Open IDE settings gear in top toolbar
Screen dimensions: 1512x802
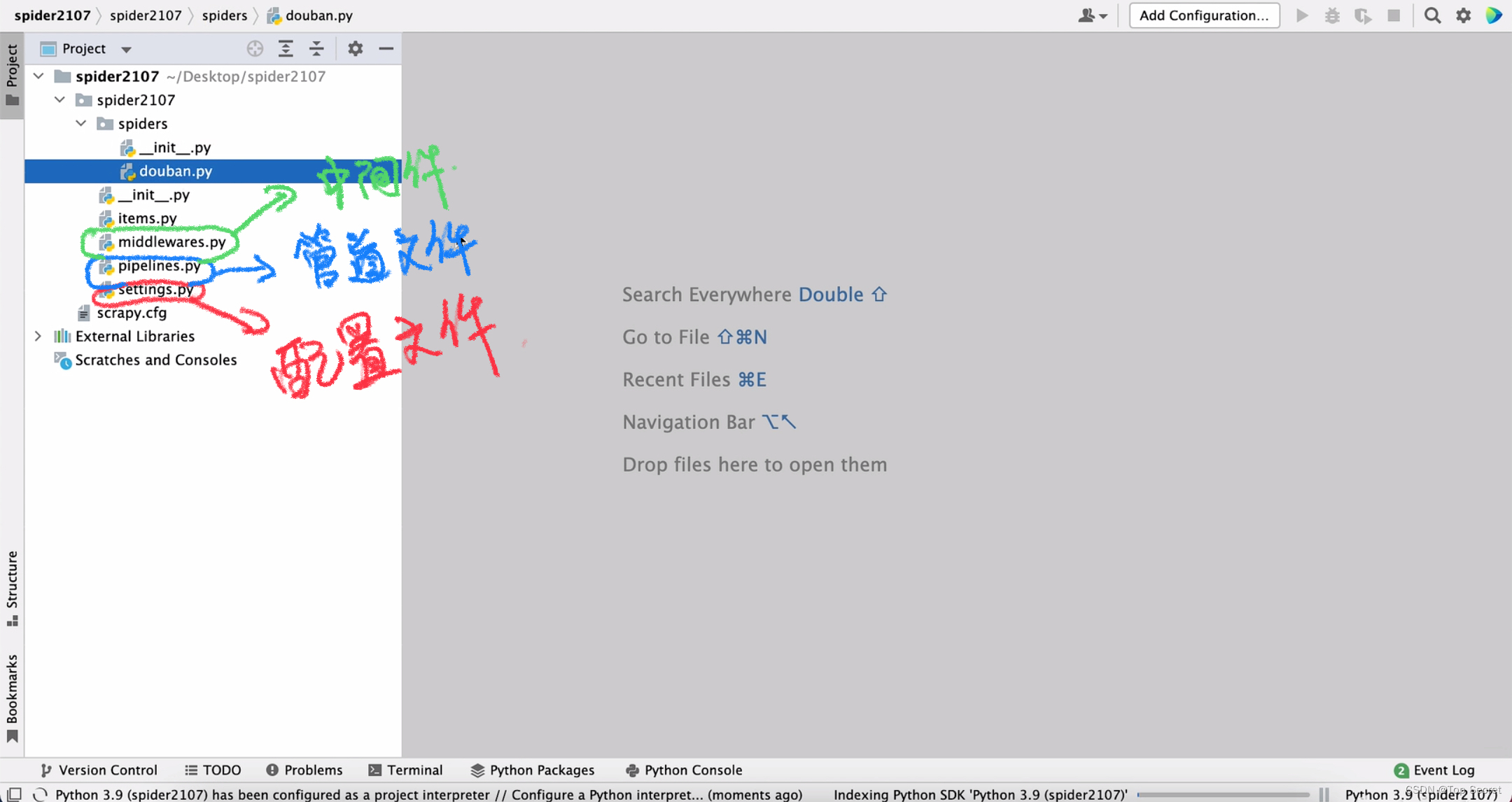(1463, 15)
